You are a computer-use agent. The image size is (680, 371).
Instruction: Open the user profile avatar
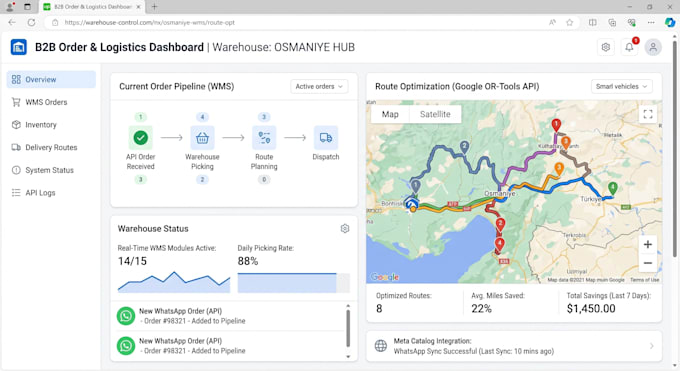click(653, 47)
